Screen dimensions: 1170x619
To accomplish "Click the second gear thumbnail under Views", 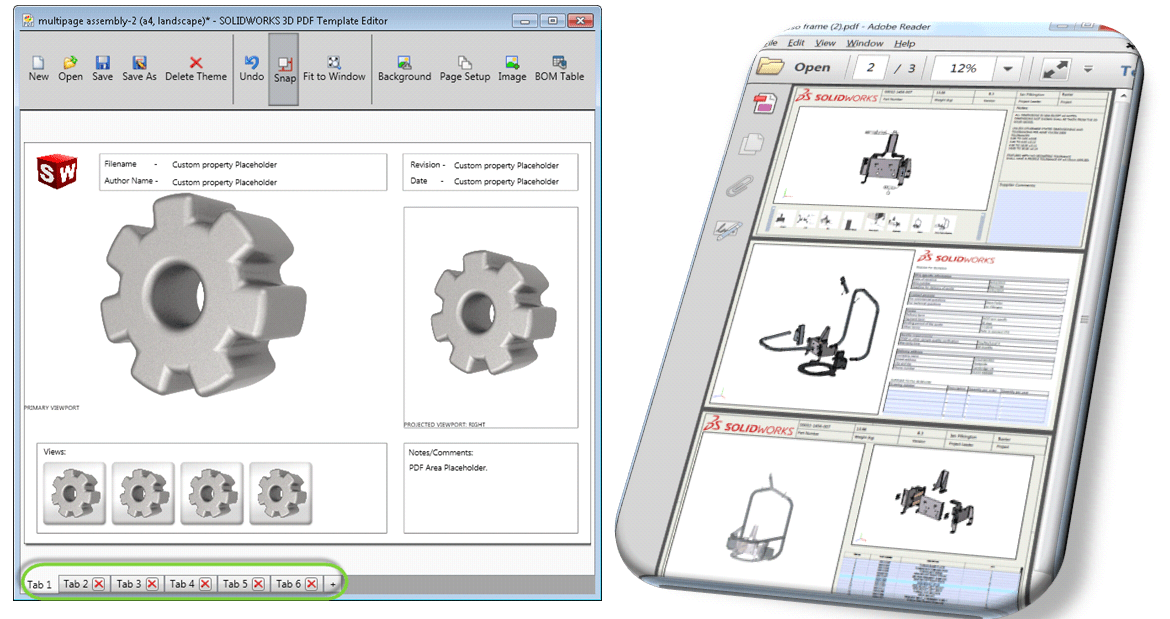I will click(x=143, y=493).
